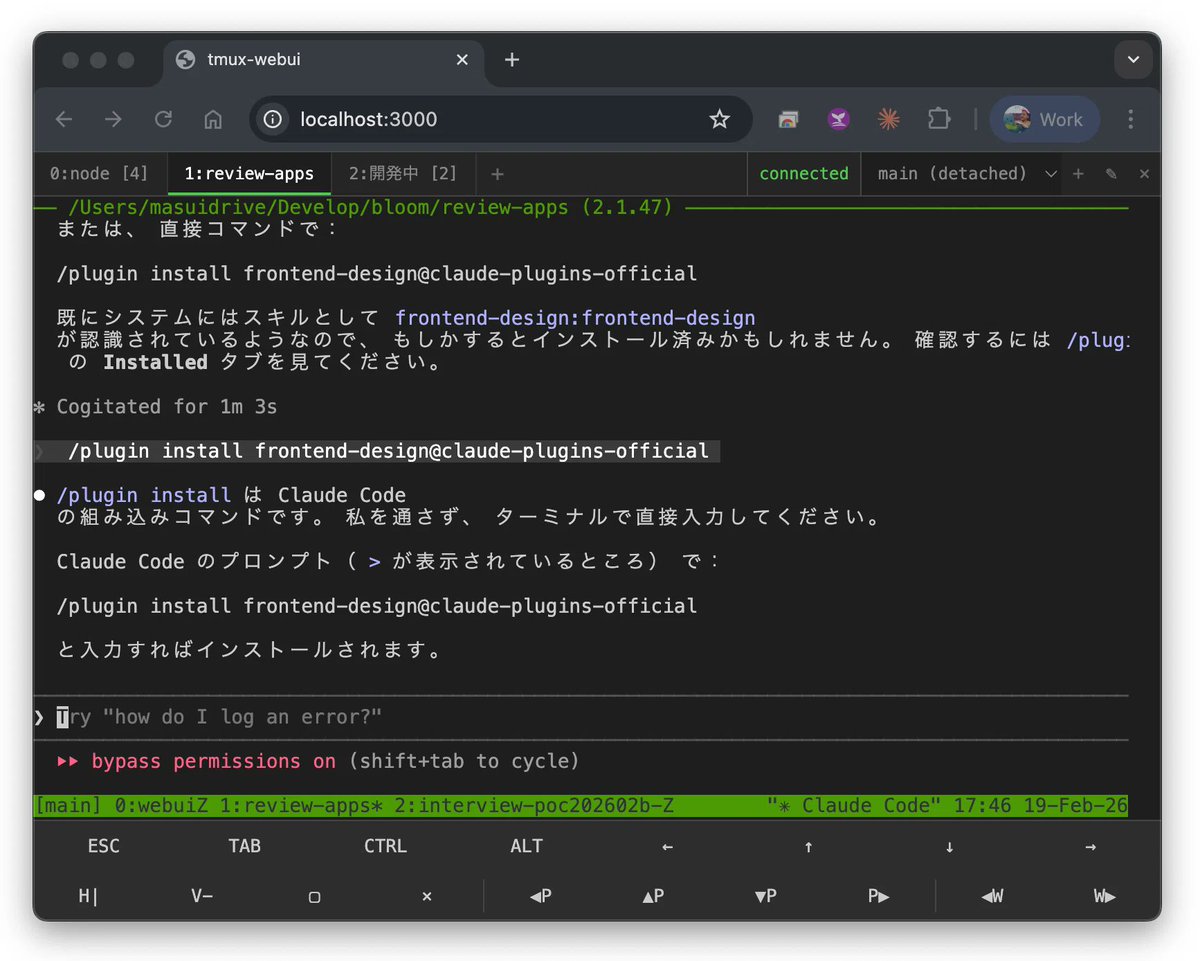Zoom pane with square button
This screenshot has width=1200, height=961.
click(314, 896)
